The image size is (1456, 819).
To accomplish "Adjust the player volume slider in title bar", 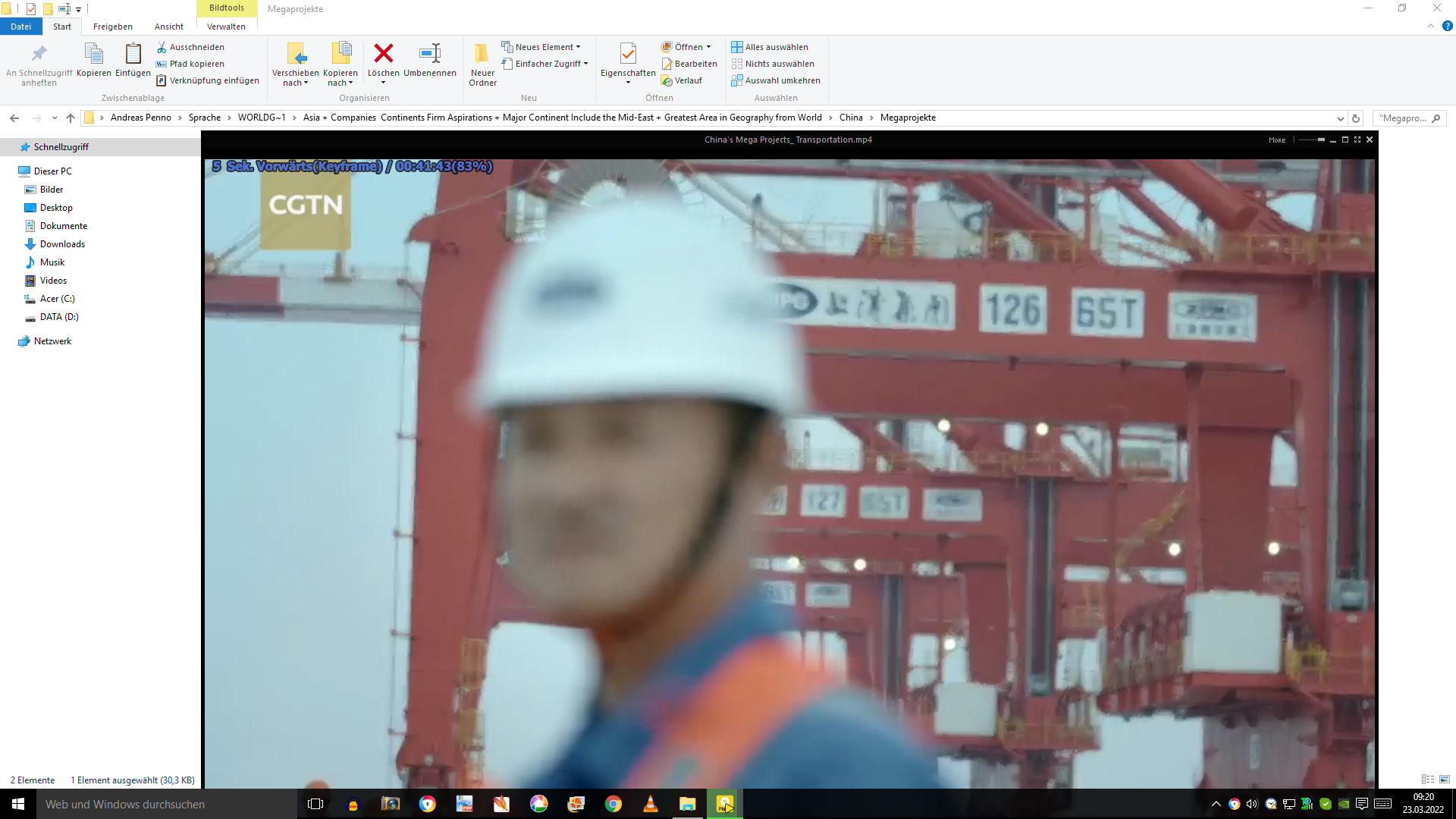I will 1311,140.
